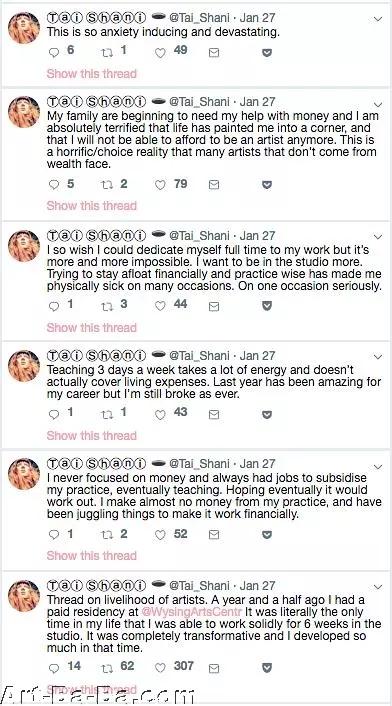Image resolution: width=392 pixels, height=706 pixels.
Task: Open the options chevron on the 'anxiety inducing' tweet
Action: tap(378, 19)
